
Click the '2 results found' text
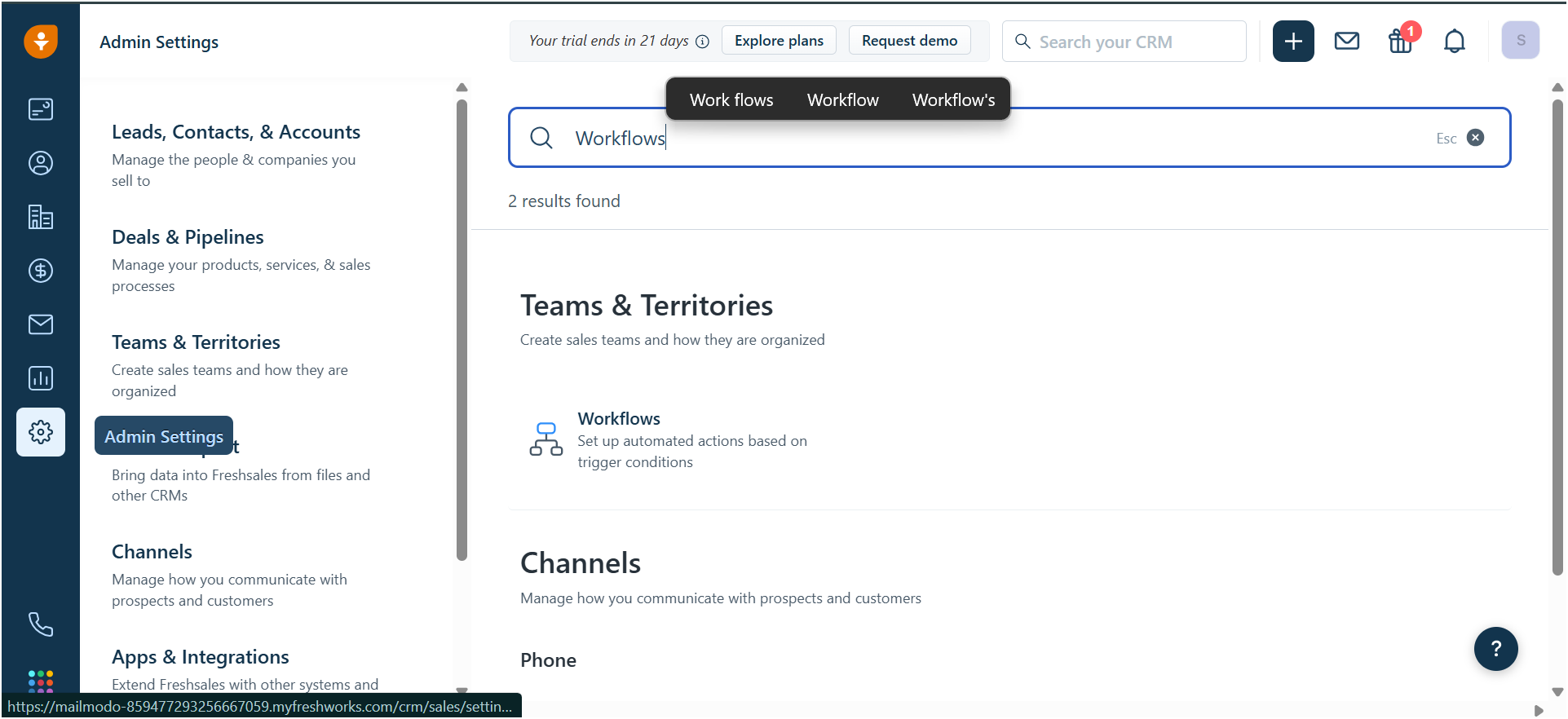point(564,201)
